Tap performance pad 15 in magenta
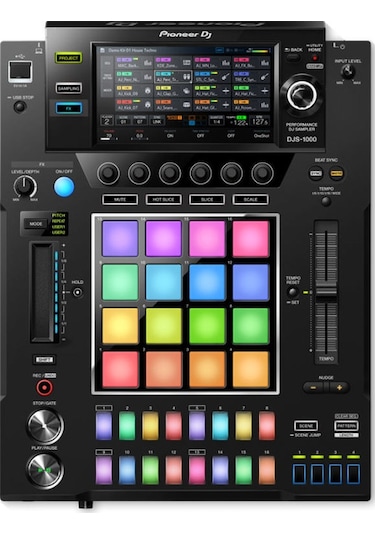 [207, 238]
